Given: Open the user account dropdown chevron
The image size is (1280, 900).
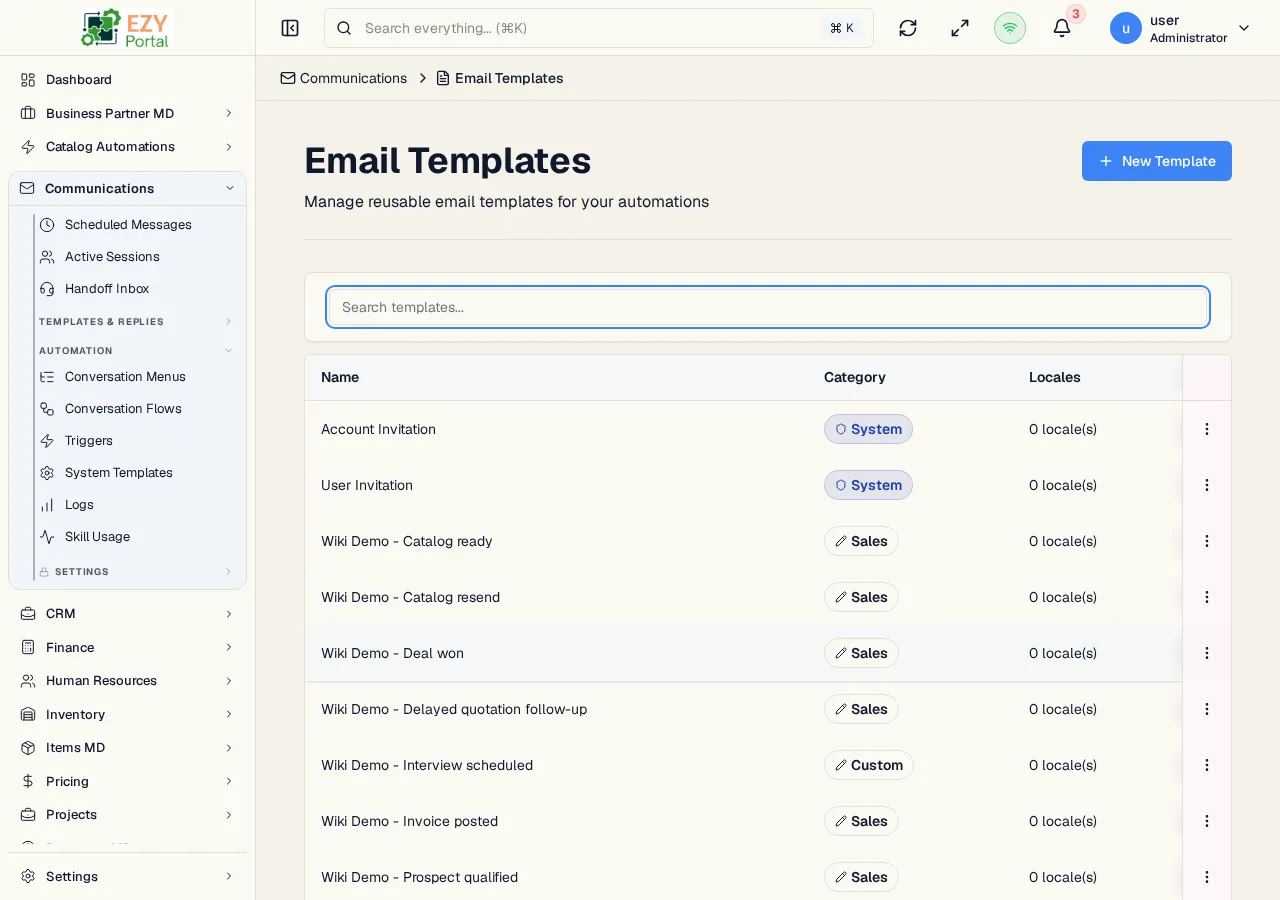Looking at the screenshot, I should tap(1244, 28).
